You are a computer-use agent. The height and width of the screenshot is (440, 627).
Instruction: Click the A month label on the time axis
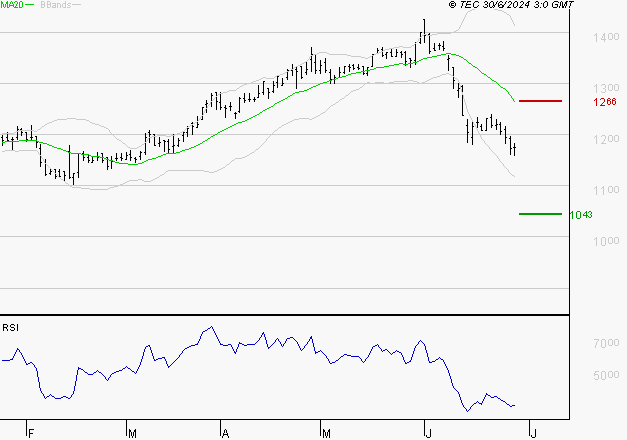click(x=226, y=433)
